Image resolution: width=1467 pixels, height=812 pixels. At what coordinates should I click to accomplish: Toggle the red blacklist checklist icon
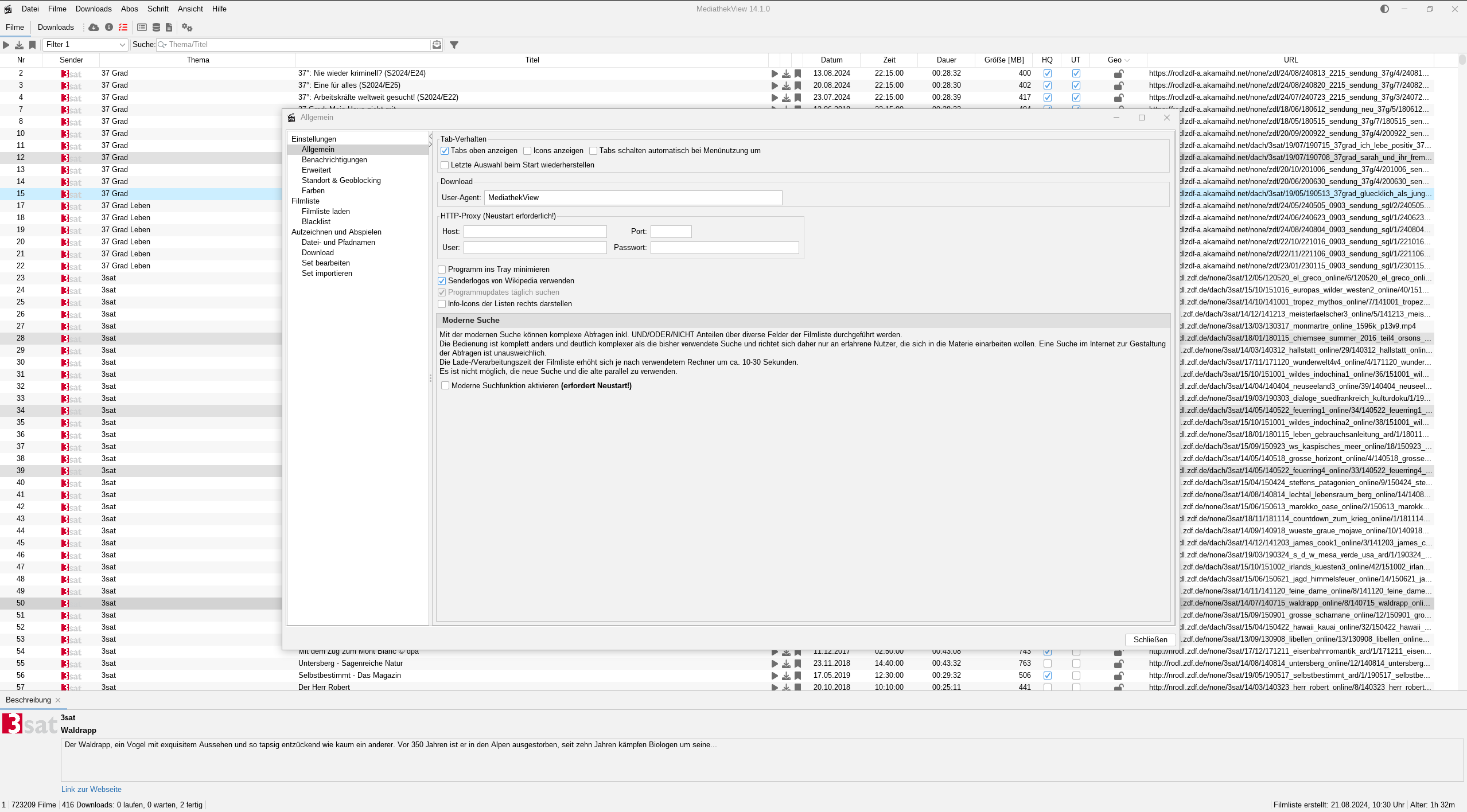(x=123, y=28)
